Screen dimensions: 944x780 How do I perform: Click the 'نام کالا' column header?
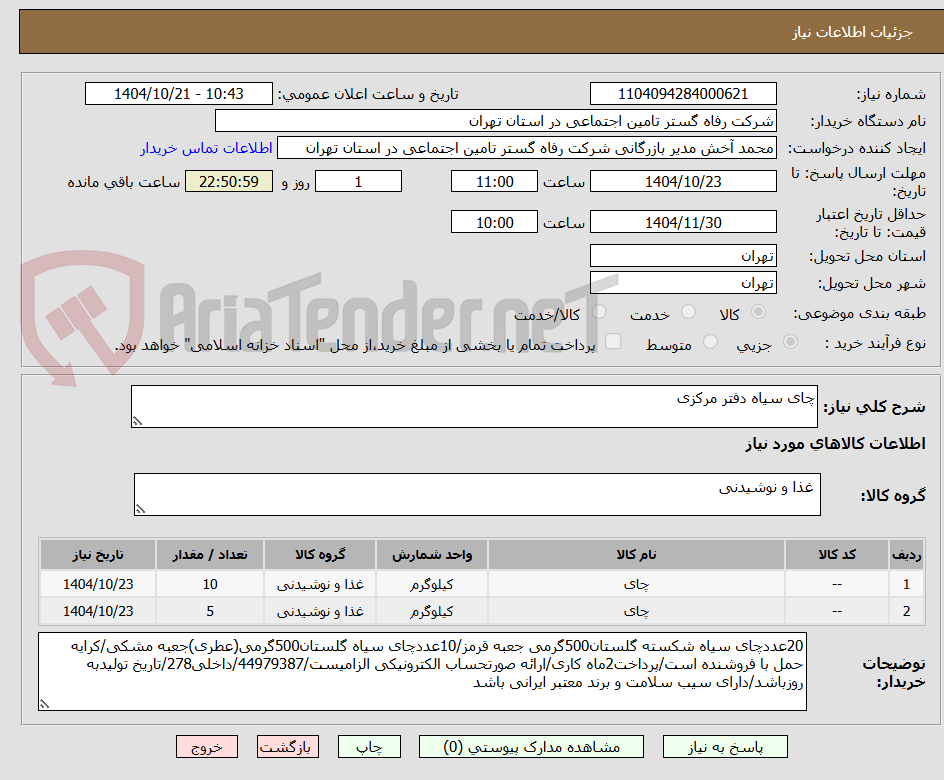pos(636,555)
